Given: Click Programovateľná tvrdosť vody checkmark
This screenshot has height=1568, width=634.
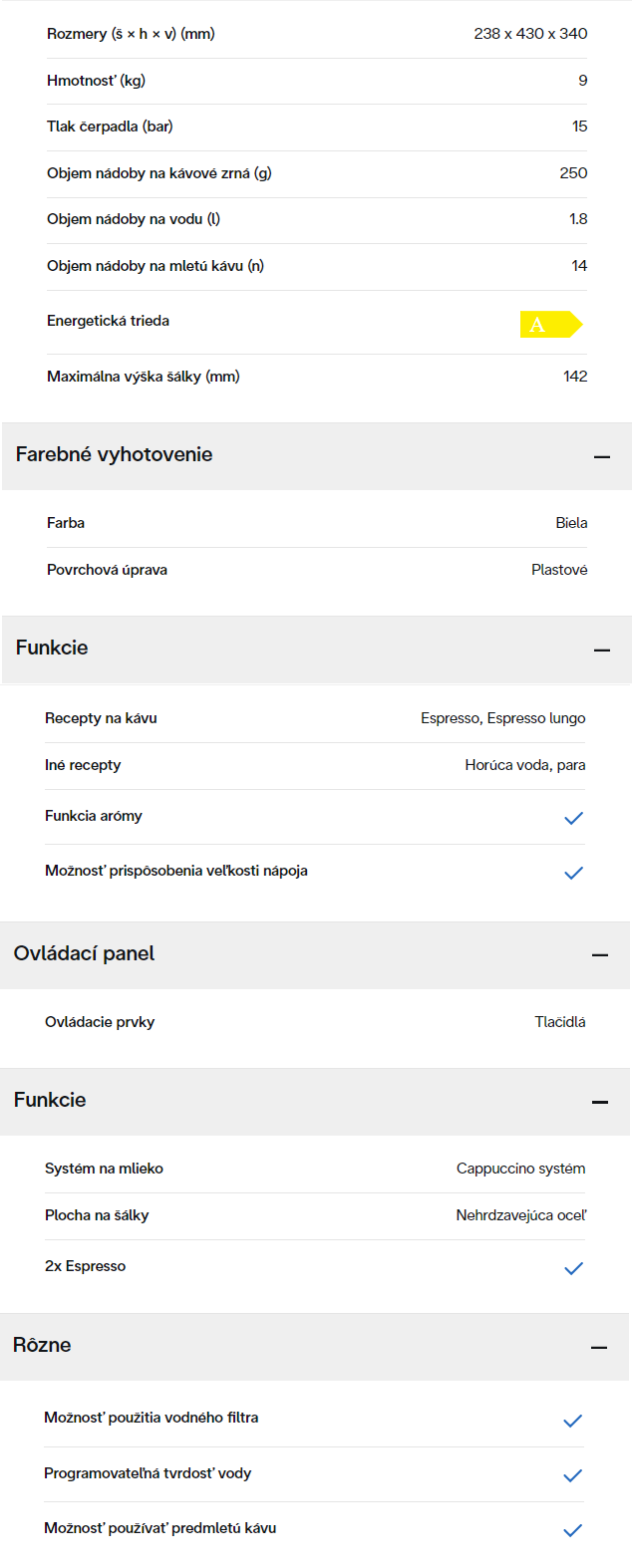Looking at the screenshot, I should pyautogui.click(x=573, y=1476).
